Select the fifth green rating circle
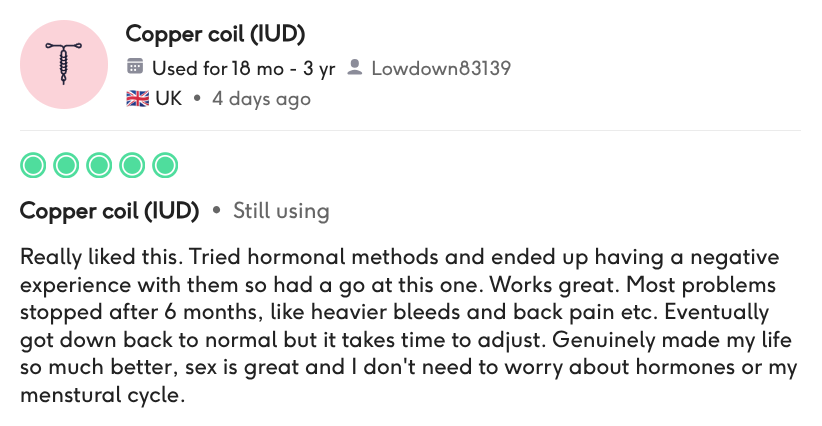This screenshot has height=426, width=822. click(x=165, y=166)
